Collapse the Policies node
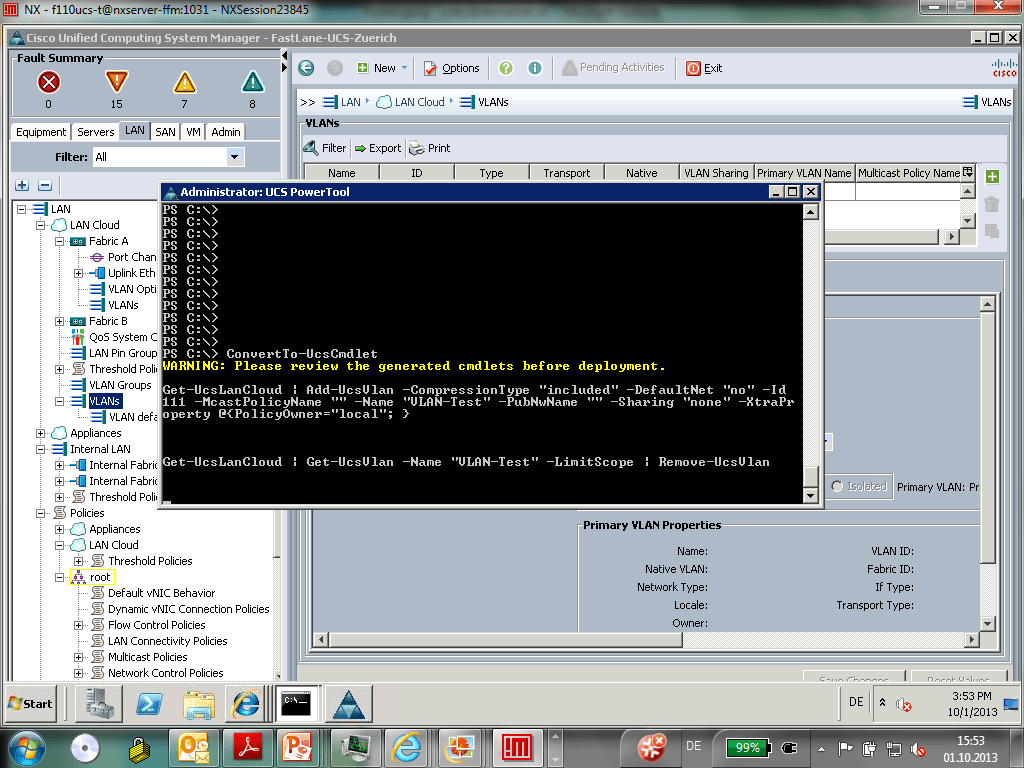The width and height of the screenshot is (1024, 768). click(40, 513)
